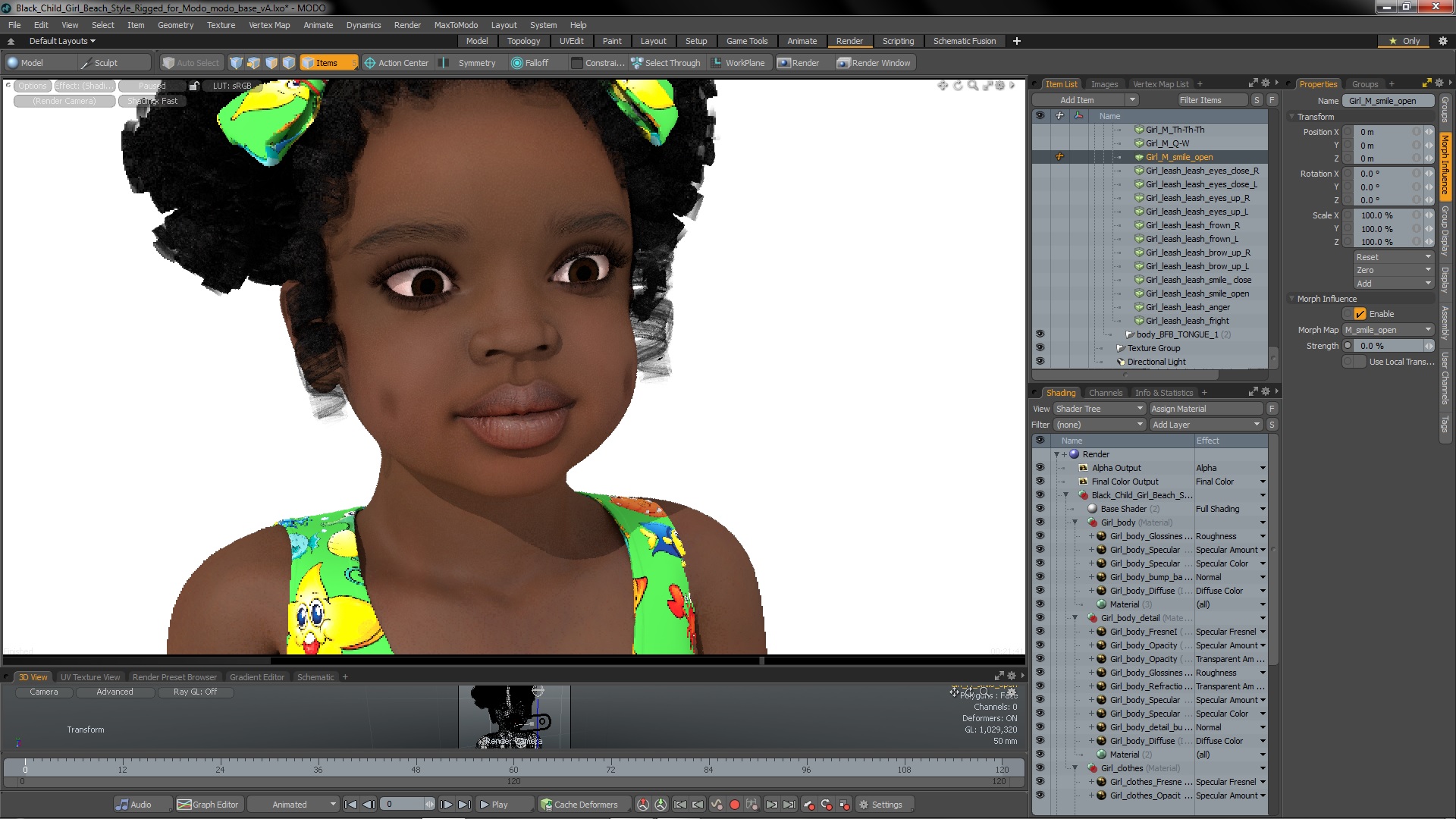
Task: Open the Render Window
Action: tap(874, 63)
